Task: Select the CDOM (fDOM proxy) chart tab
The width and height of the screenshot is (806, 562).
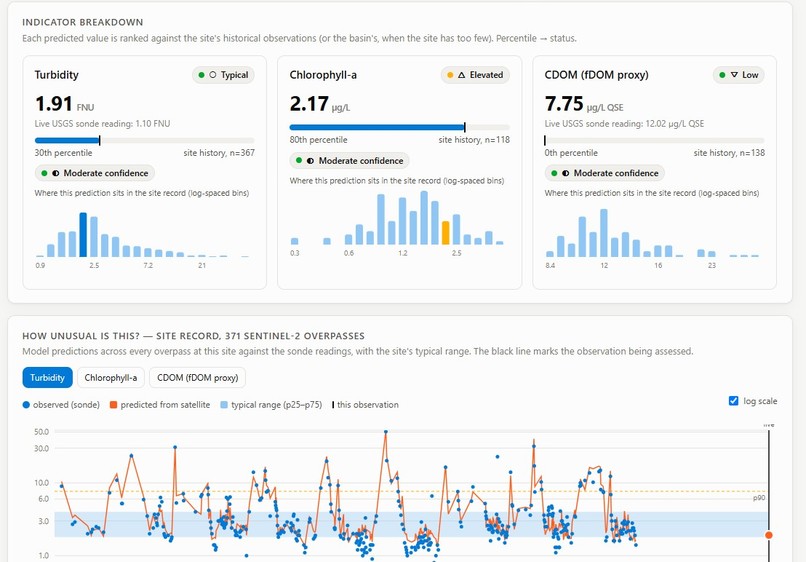Action: 197,377
